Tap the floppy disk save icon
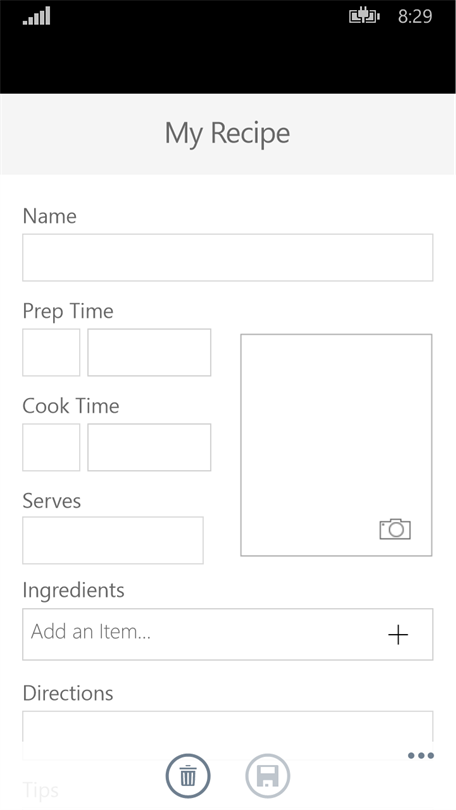 coord(268,776)
